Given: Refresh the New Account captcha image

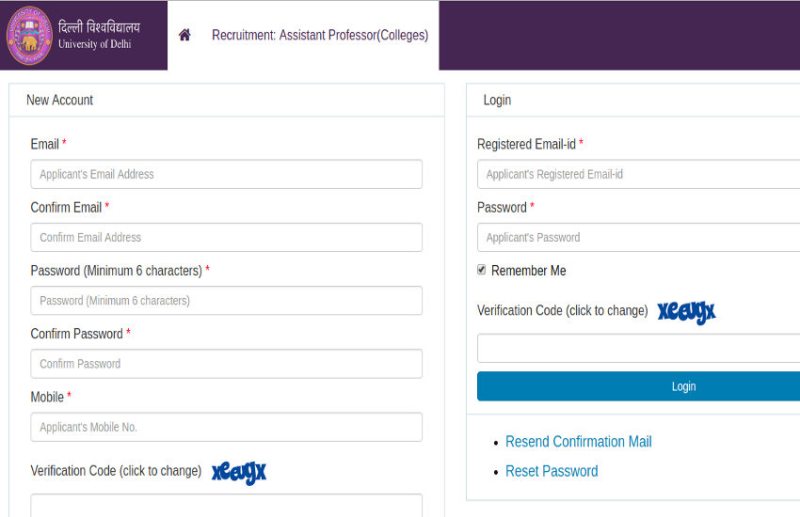Looking at the screenshot, I should tap(239, 472).
